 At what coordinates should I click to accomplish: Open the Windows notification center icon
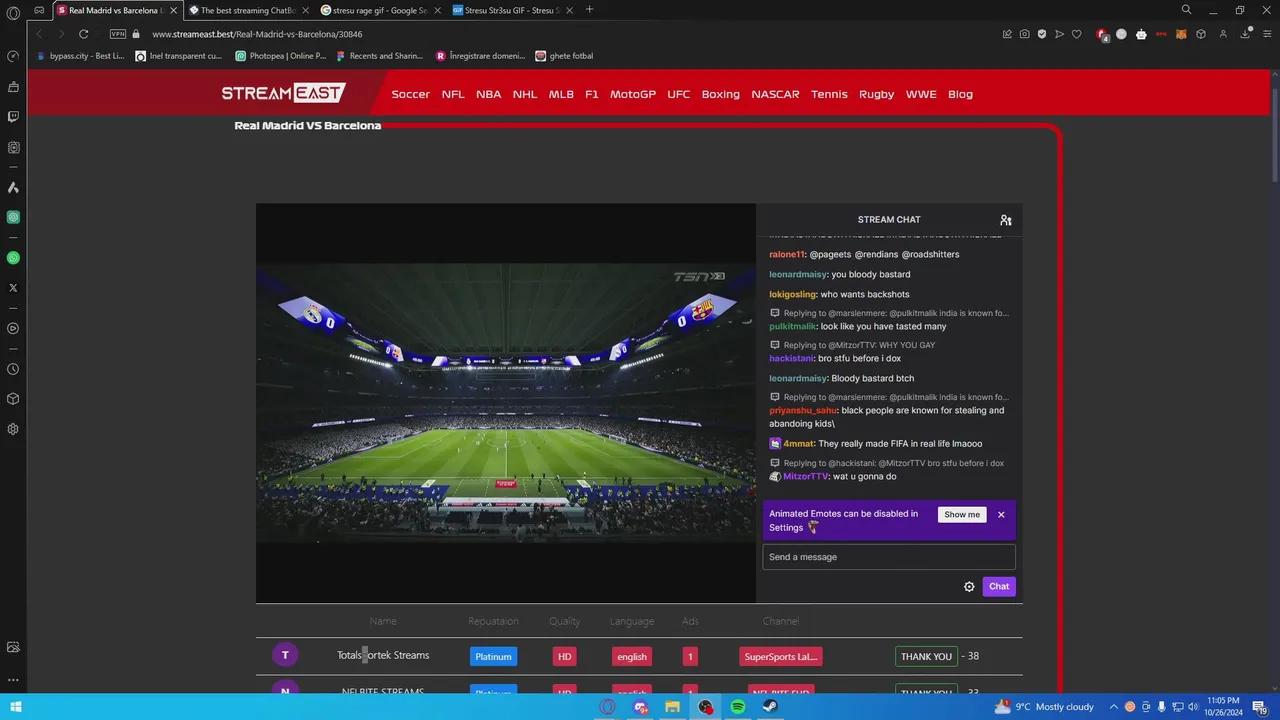pyautogui.click(x=1260, y=707)
